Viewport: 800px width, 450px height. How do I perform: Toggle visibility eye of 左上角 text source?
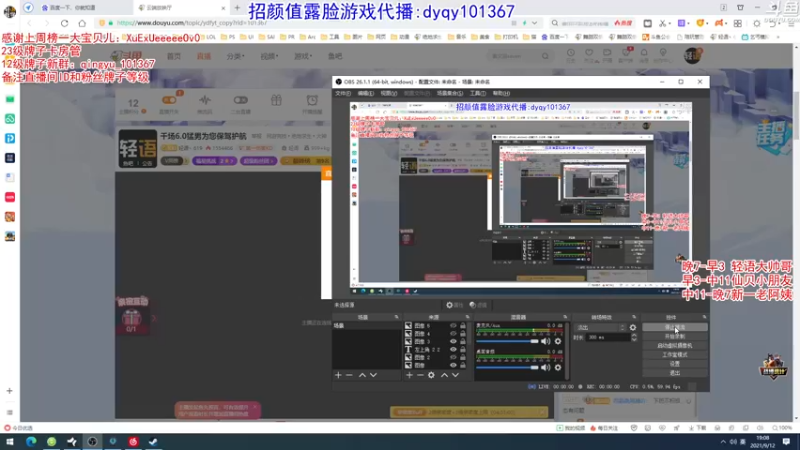pyautogui.click(x=453, y=349)
